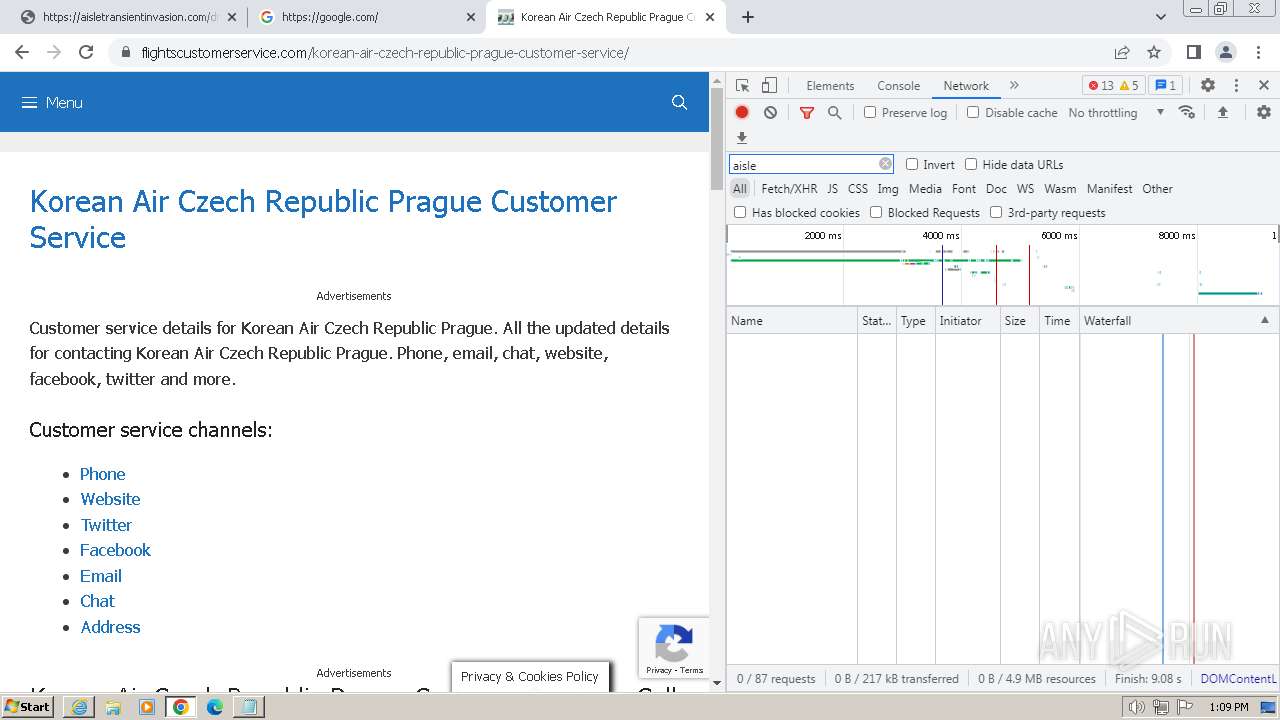
Task: Switch to Elements tab
Action: coord(830,86)
